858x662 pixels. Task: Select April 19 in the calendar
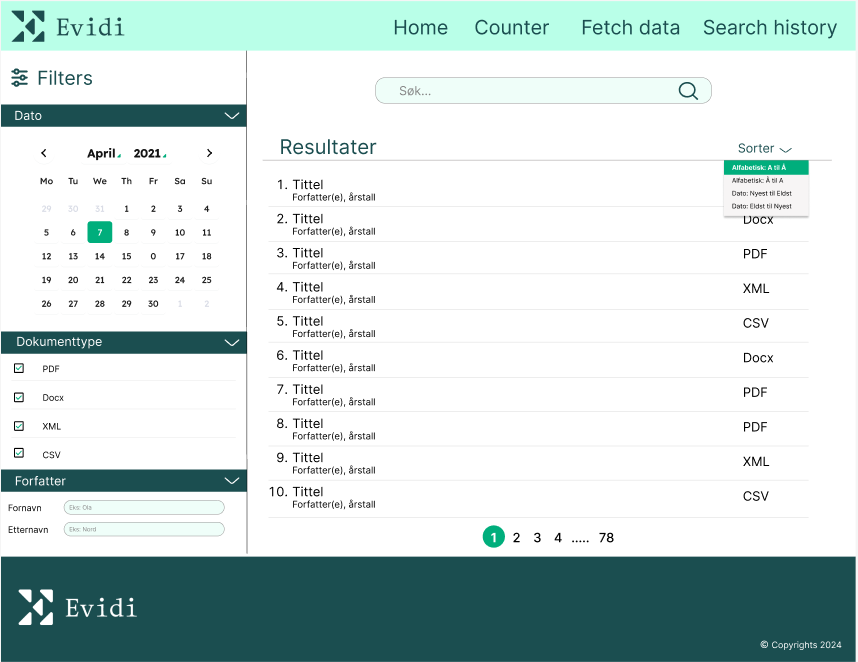point(47,280)
